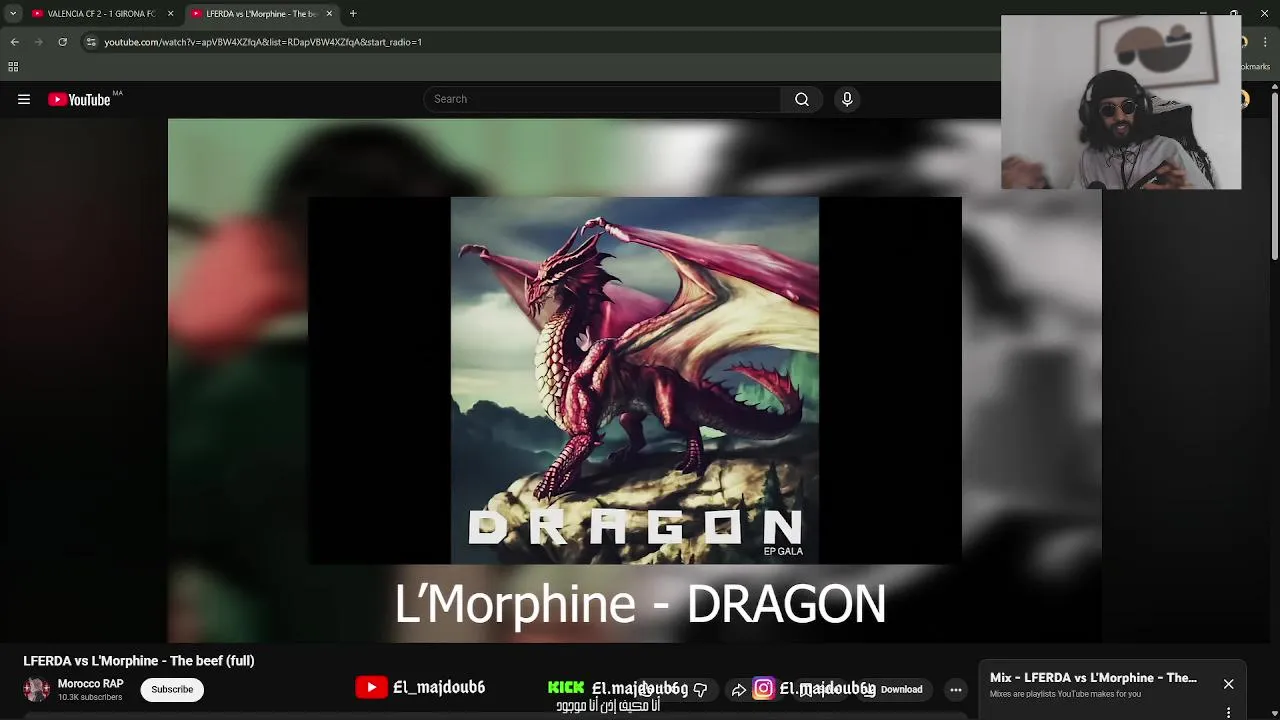Click the video title LFERDA vs L'Morphine - The beef (full)
The height and width of the screenshot is (720, 1280).
click(139, 661)
